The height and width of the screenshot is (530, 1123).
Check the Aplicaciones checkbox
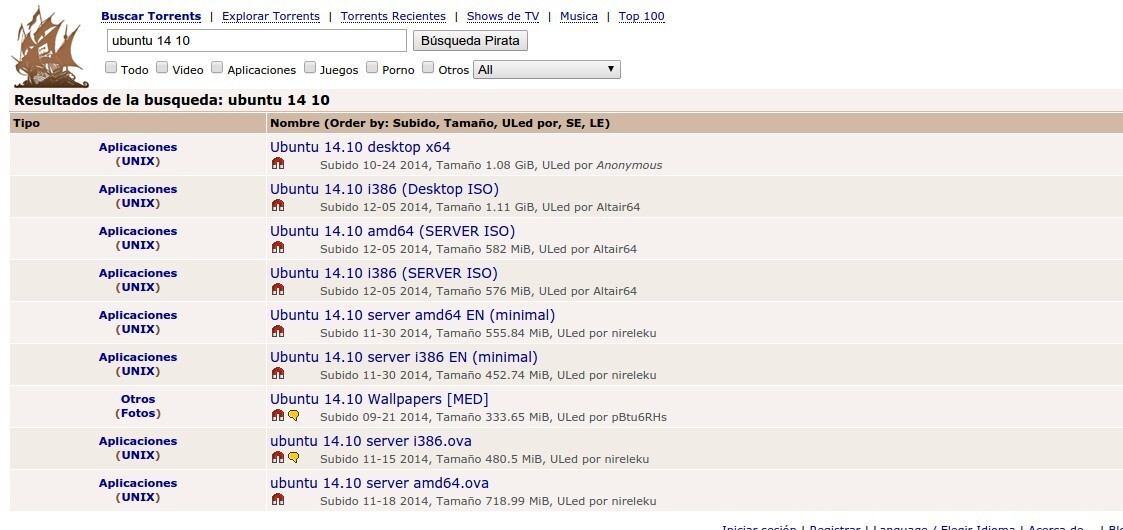point(217,67)
